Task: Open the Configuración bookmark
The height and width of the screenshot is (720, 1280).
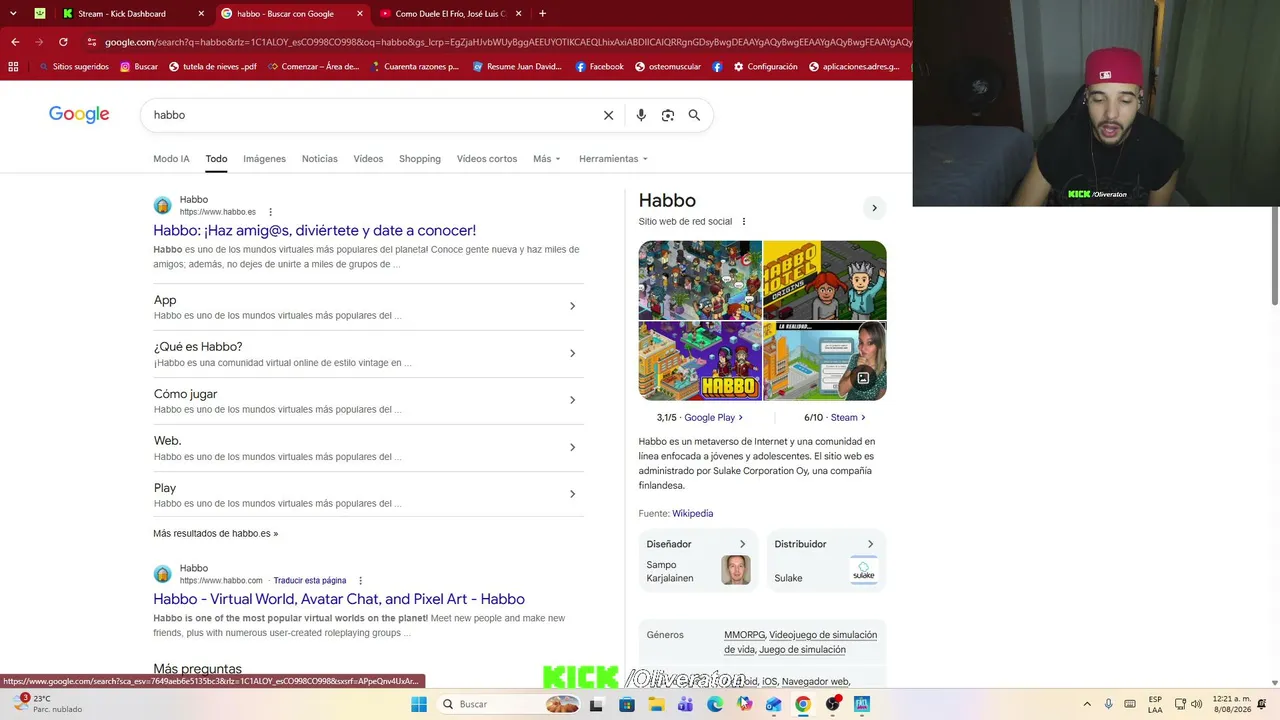Action: click(766, 67)
